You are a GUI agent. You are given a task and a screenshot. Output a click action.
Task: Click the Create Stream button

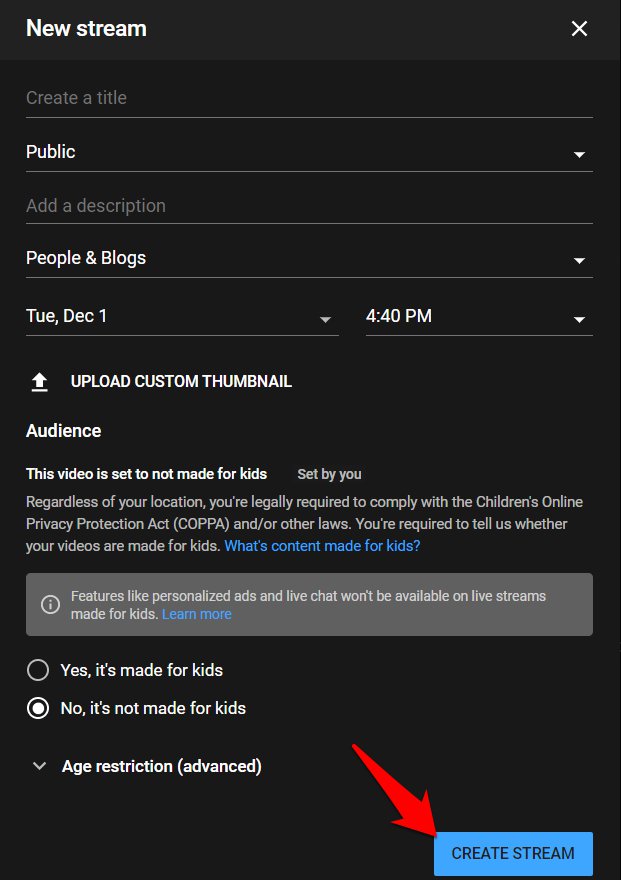click(513, 853)
